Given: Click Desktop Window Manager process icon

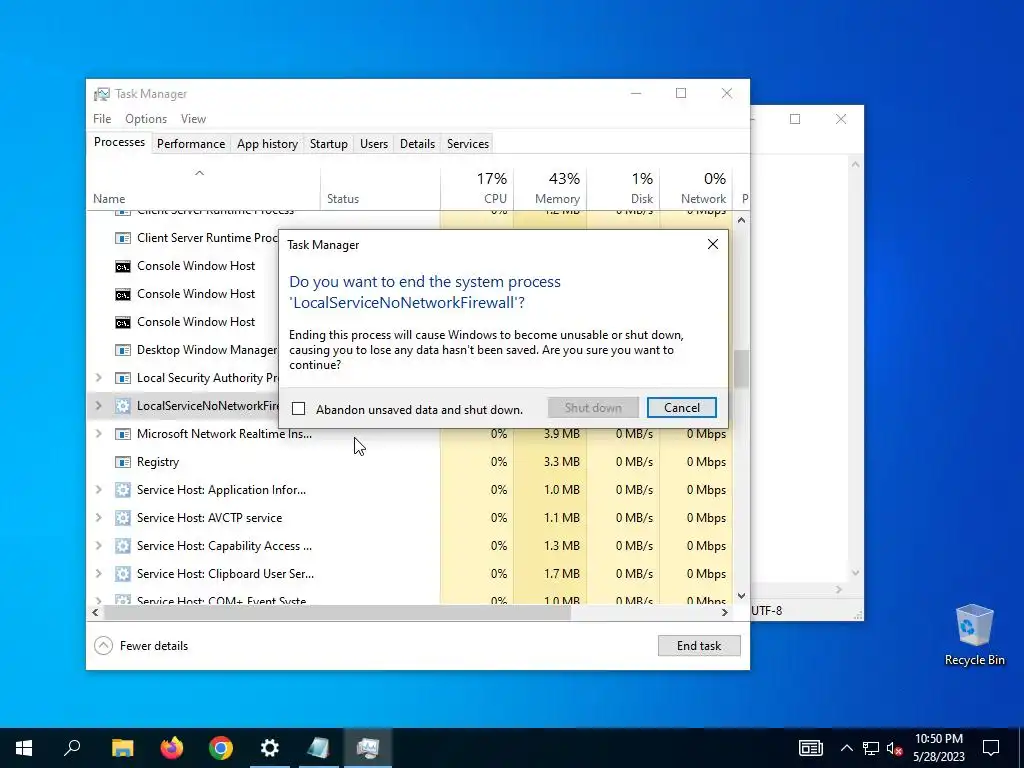Looking at the screenshot, I should tap(123, 350).
